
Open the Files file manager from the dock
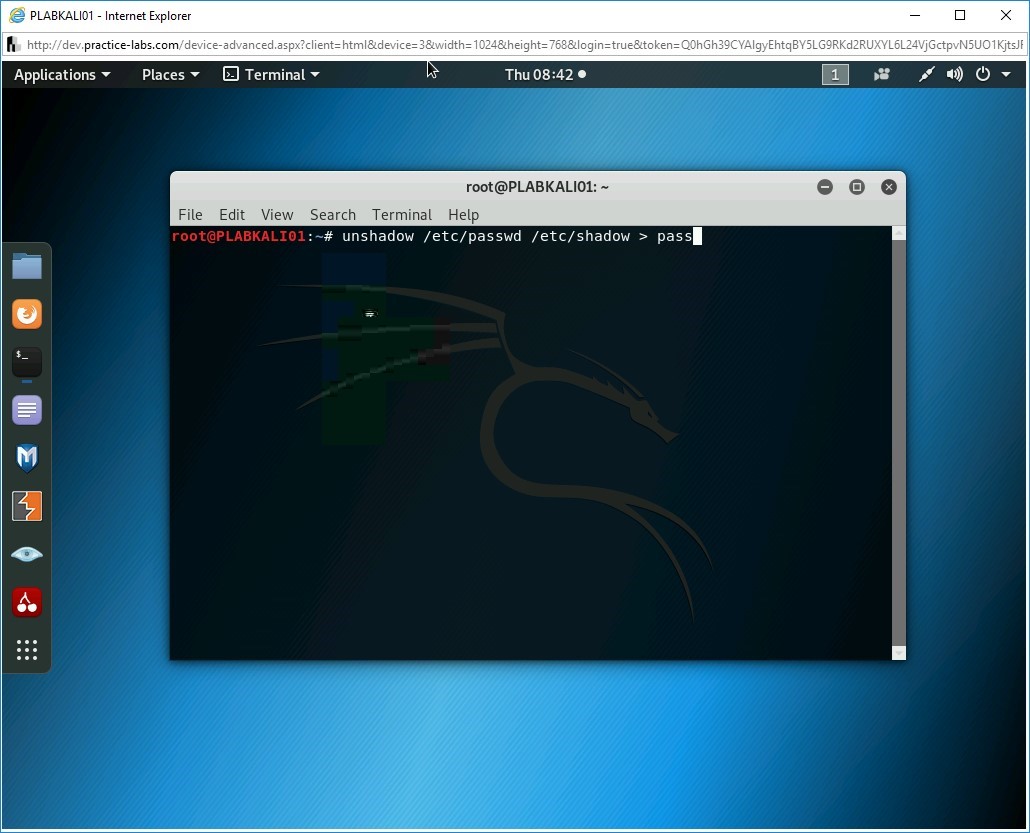point(26,266)
